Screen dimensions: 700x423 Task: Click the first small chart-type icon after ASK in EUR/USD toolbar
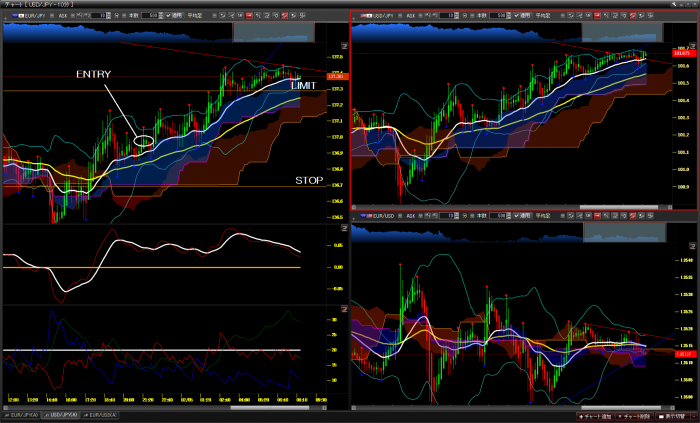click(428, 216)
